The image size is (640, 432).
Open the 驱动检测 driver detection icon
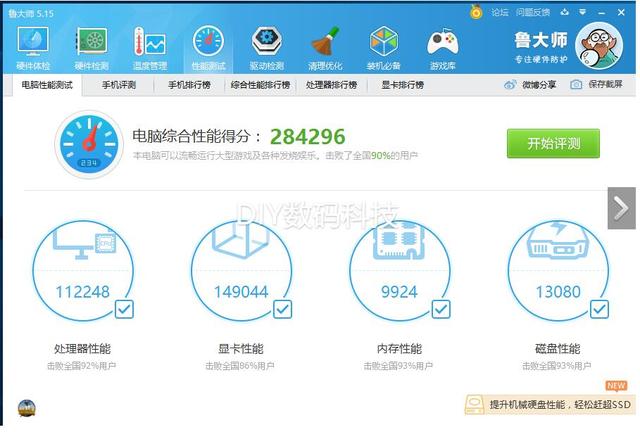267,41
